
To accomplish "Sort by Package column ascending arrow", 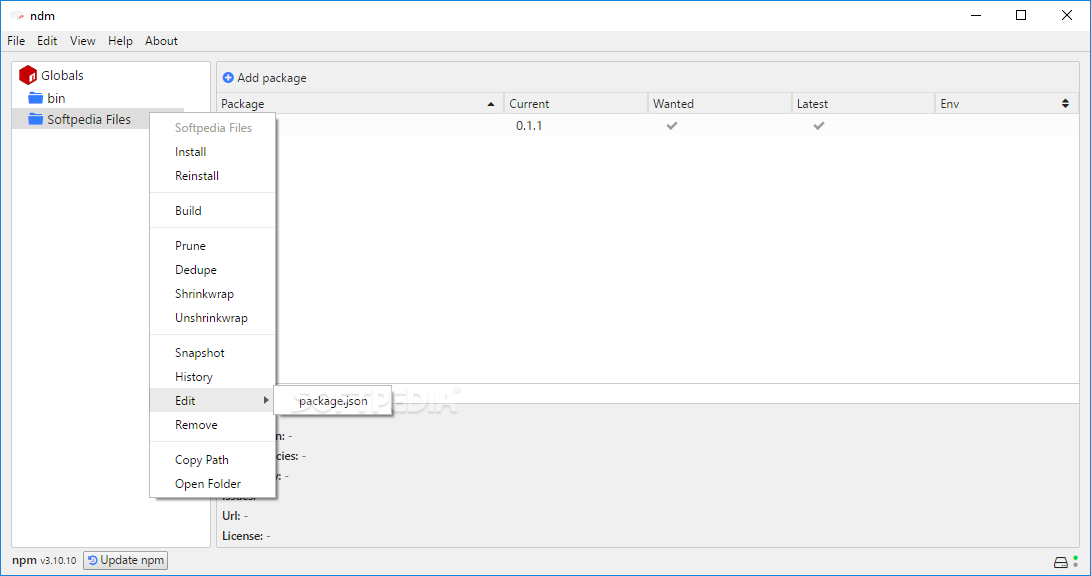I will [x=491, y=104].
